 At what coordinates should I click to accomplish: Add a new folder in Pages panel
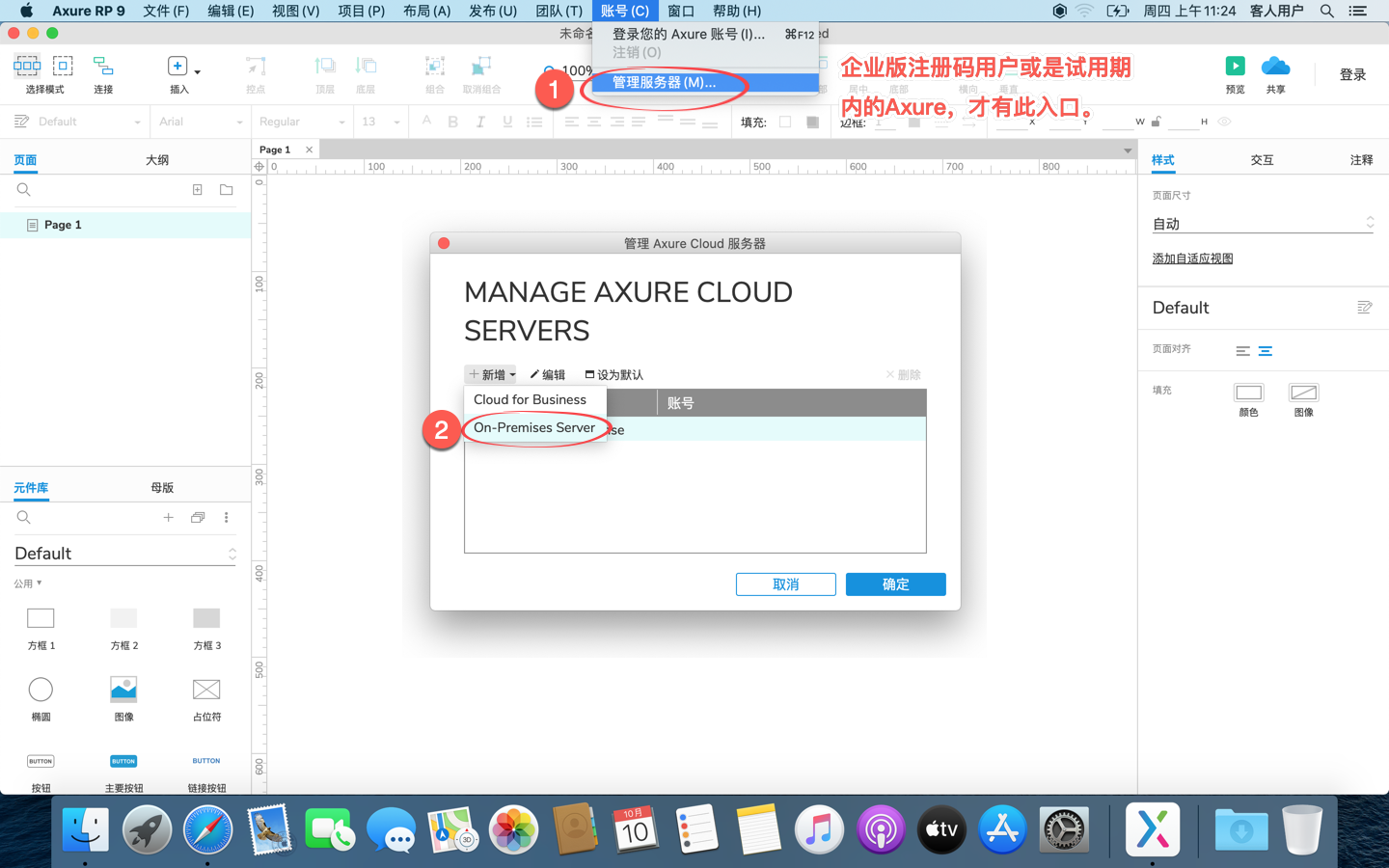(x=227, y=190)
